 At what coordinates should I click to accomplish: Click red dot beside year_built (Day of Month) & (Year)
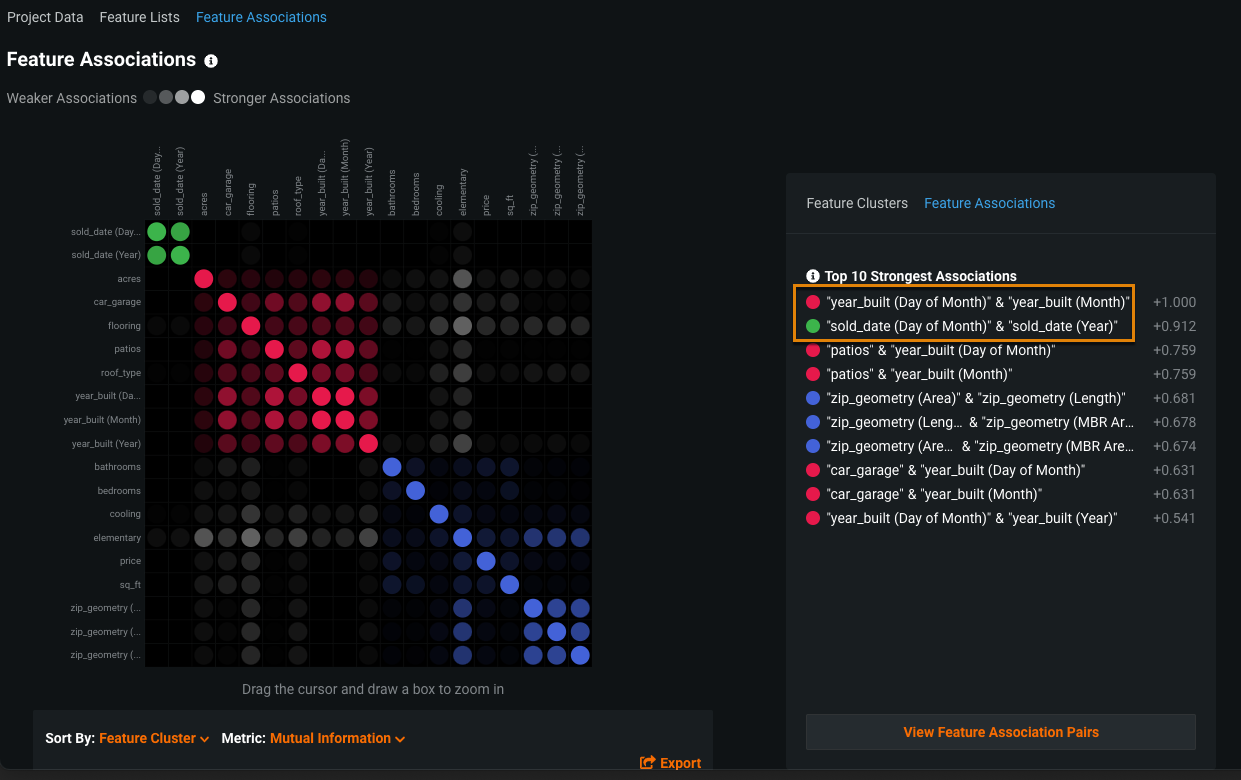[x=813, y=518]
